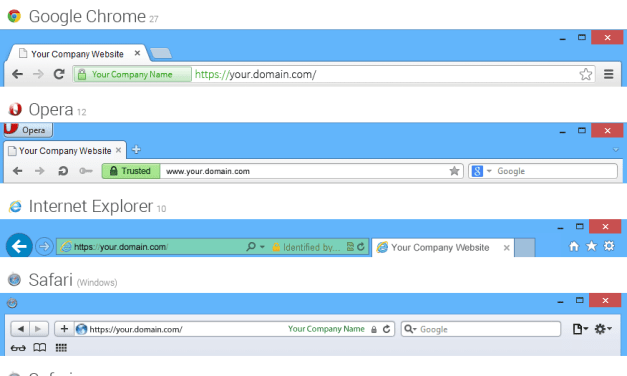Select Chrome's Your Company Website tab

77,54
